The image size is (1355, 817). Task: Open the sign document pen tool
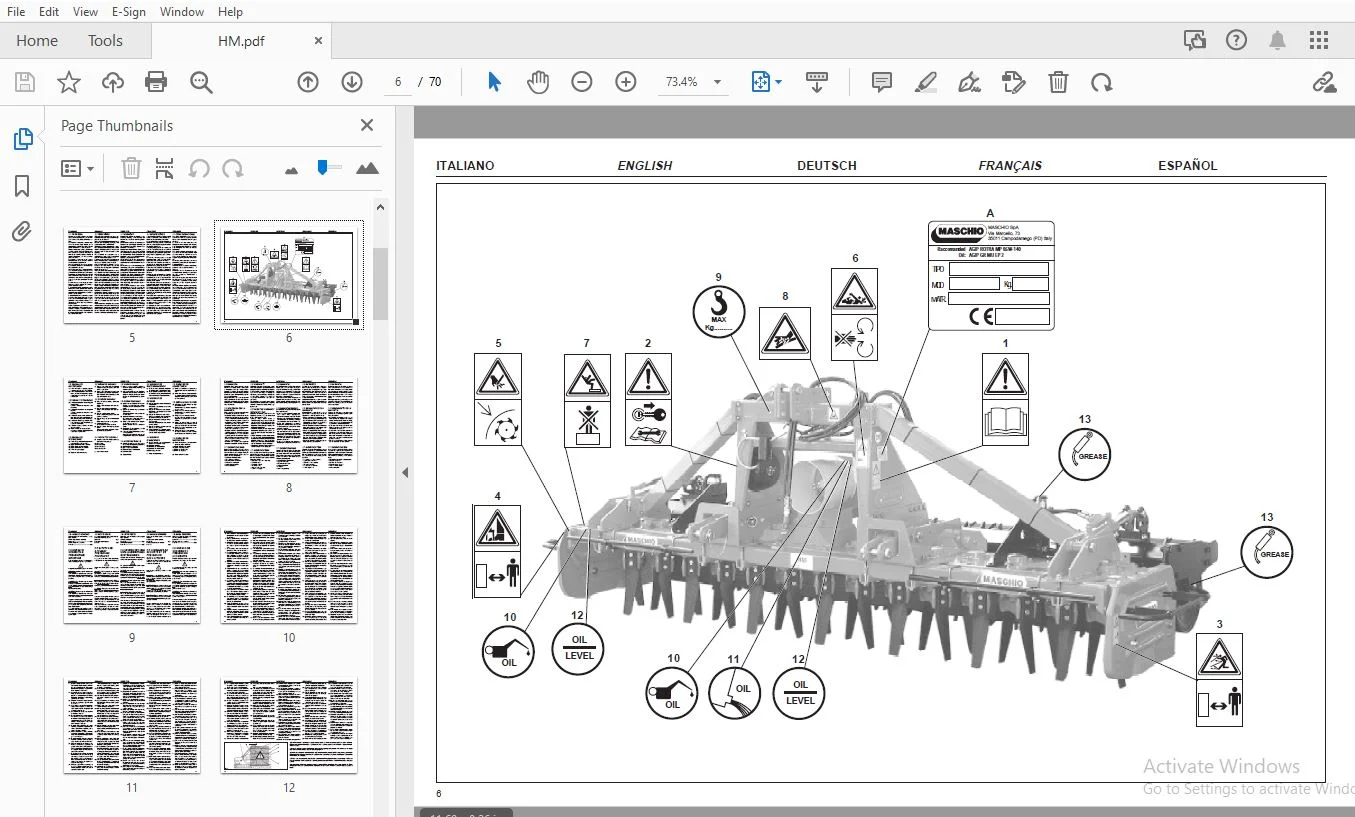click(969, 82)
